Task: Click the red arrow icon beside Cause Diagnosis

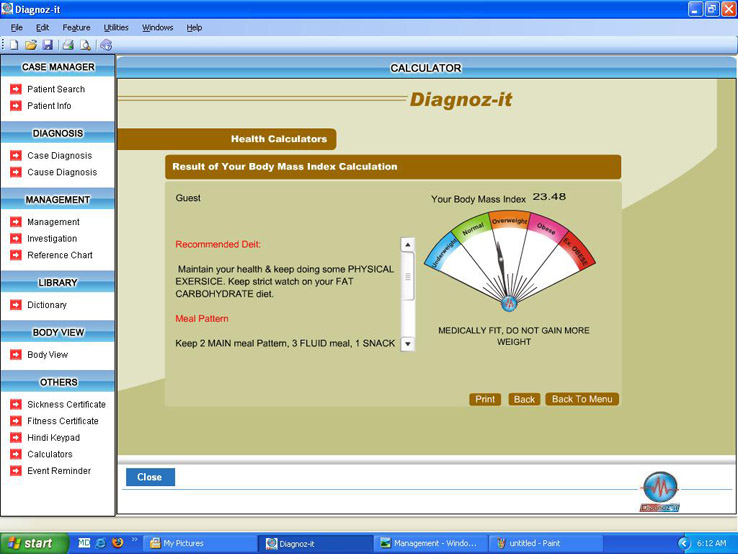Action: pos(16,172)
